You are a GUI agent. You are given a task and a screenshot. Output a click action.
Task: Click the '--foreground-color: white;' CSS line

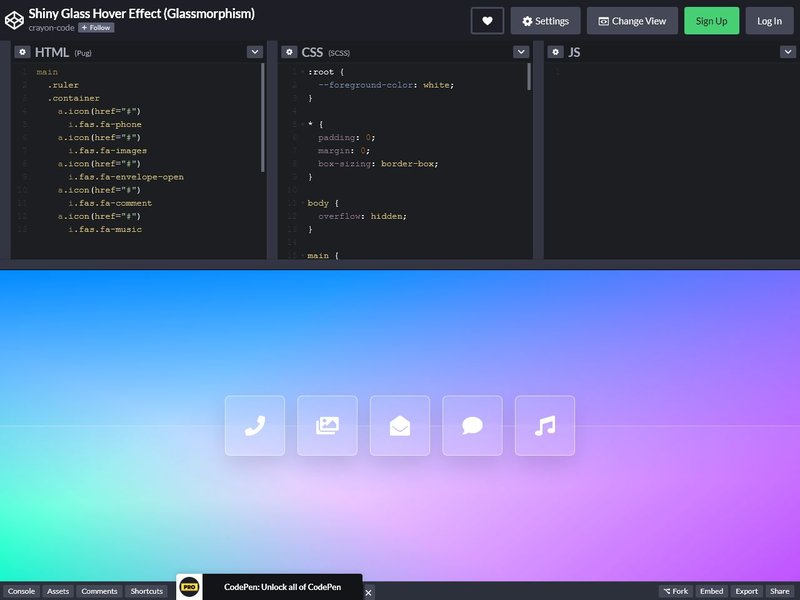(386, 85)
